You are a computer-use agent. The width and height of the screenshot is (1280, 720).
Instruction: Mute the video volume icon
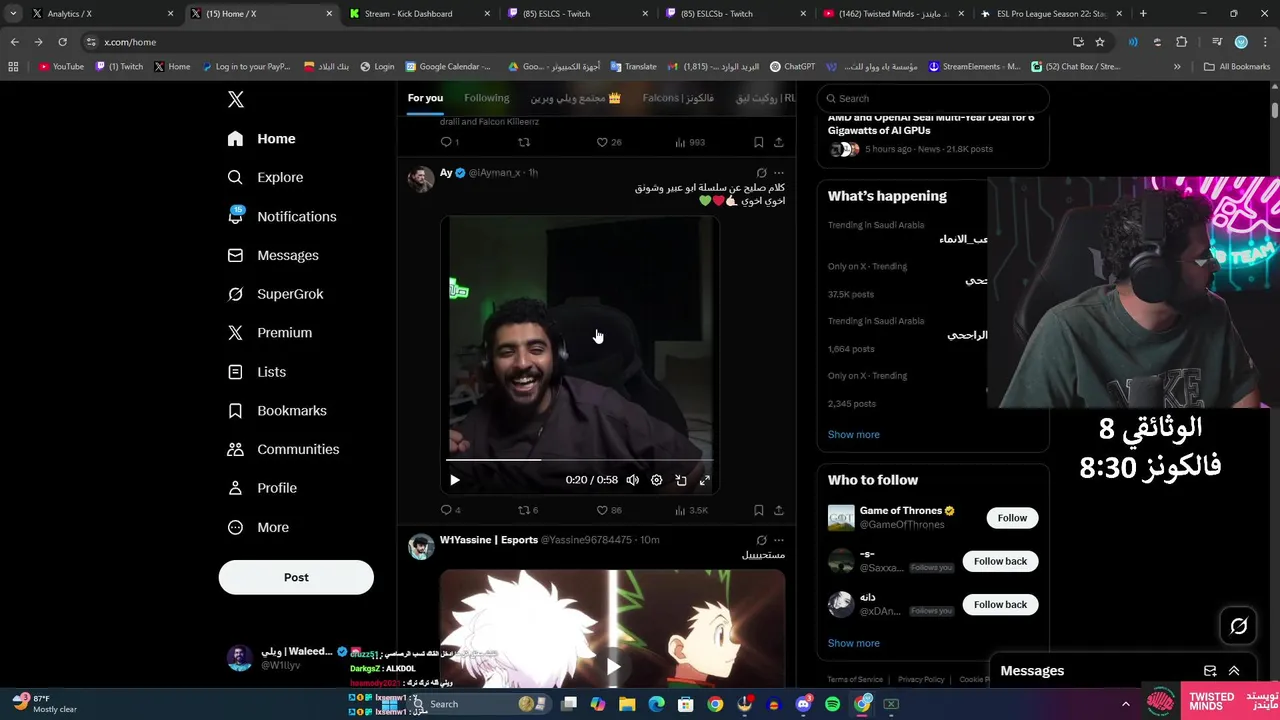coord(632,480)
